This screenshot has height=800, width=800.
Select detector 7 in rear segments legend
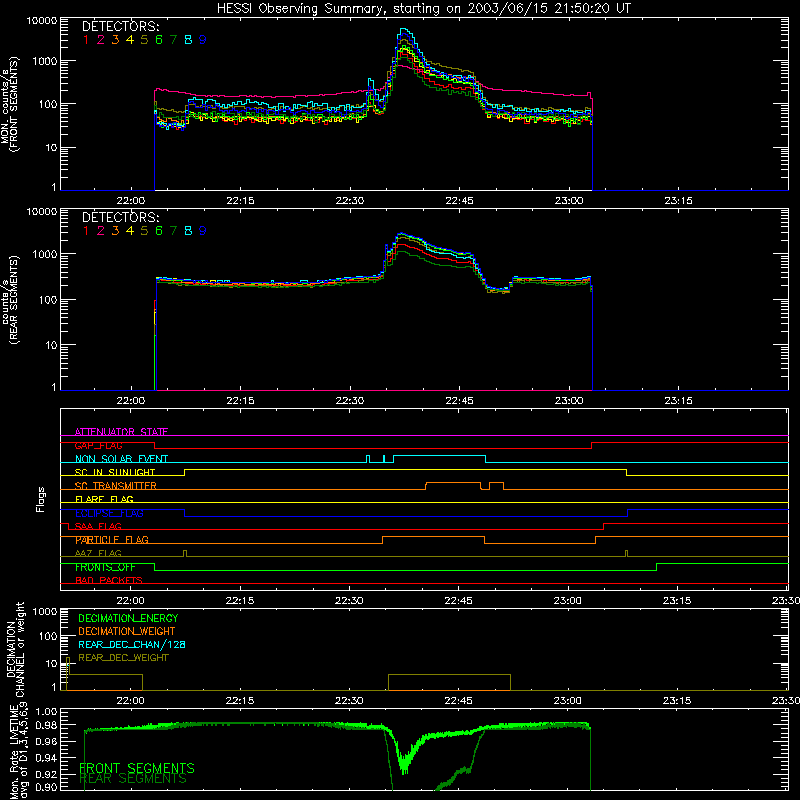173,231
